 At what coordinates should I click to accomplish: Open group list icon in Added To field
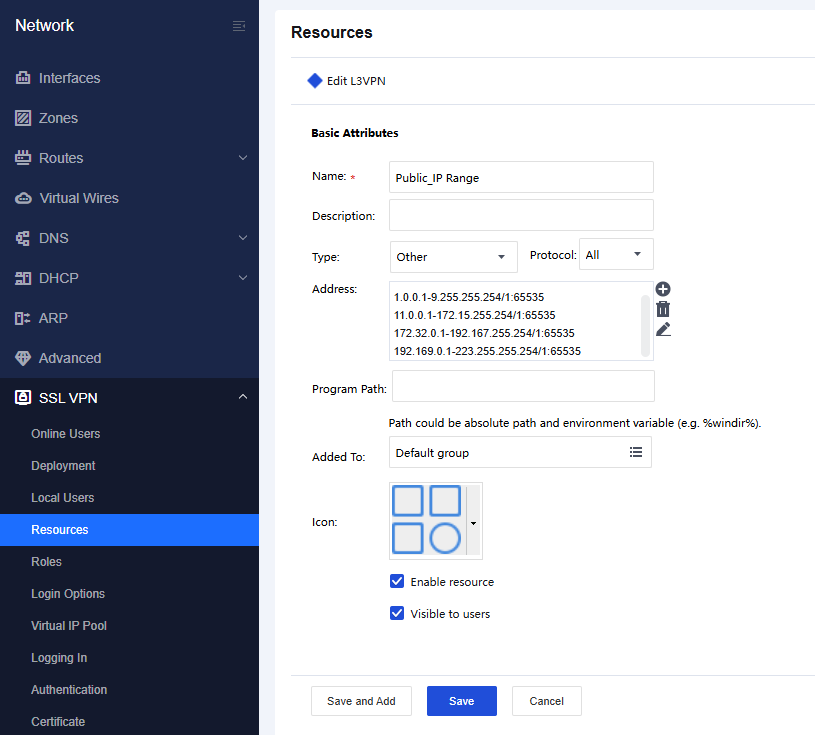click(636, 452)
